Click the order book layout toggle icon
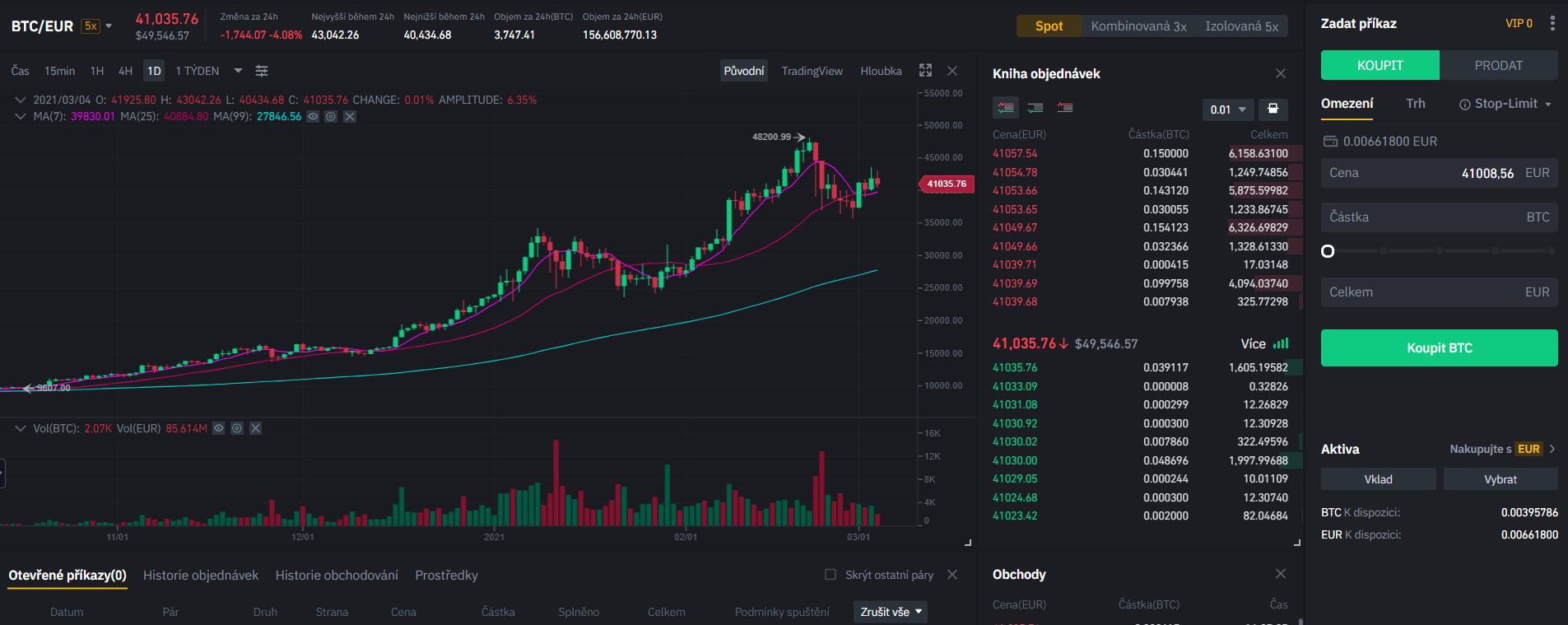Viewport: 1568px width, 625px height. [1273, 109]
